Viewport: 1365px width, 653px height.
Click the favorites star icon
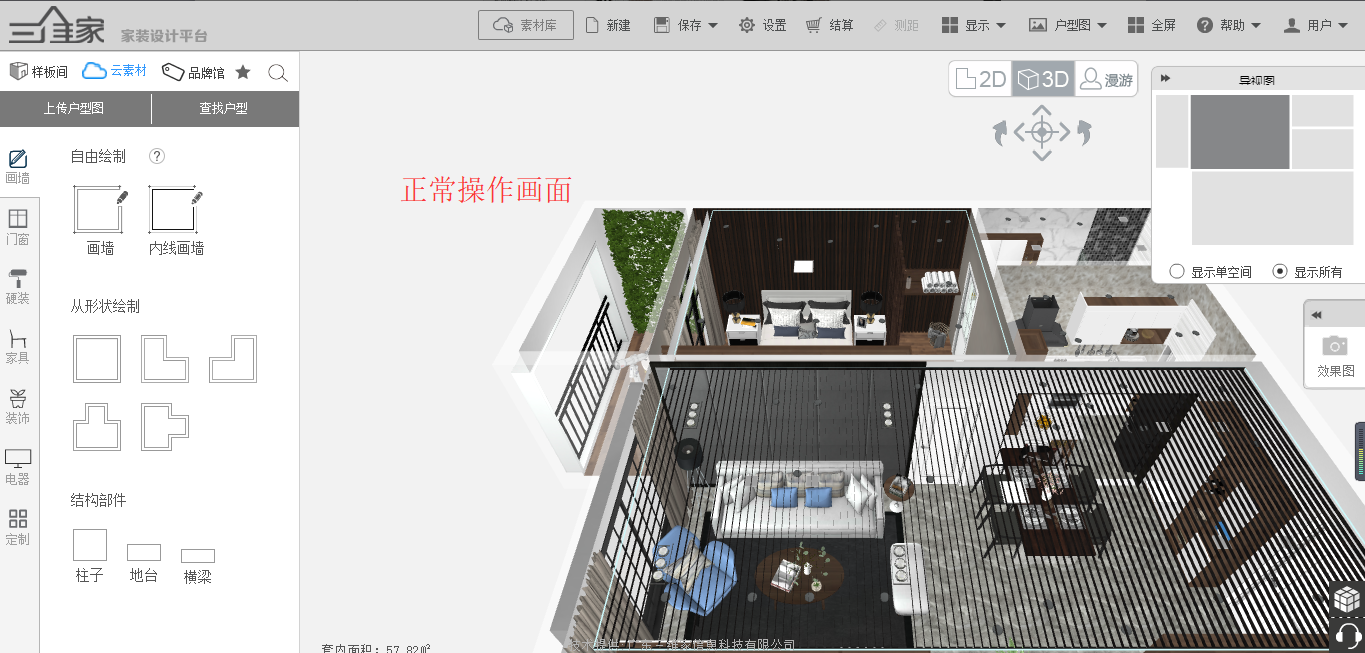243,72
